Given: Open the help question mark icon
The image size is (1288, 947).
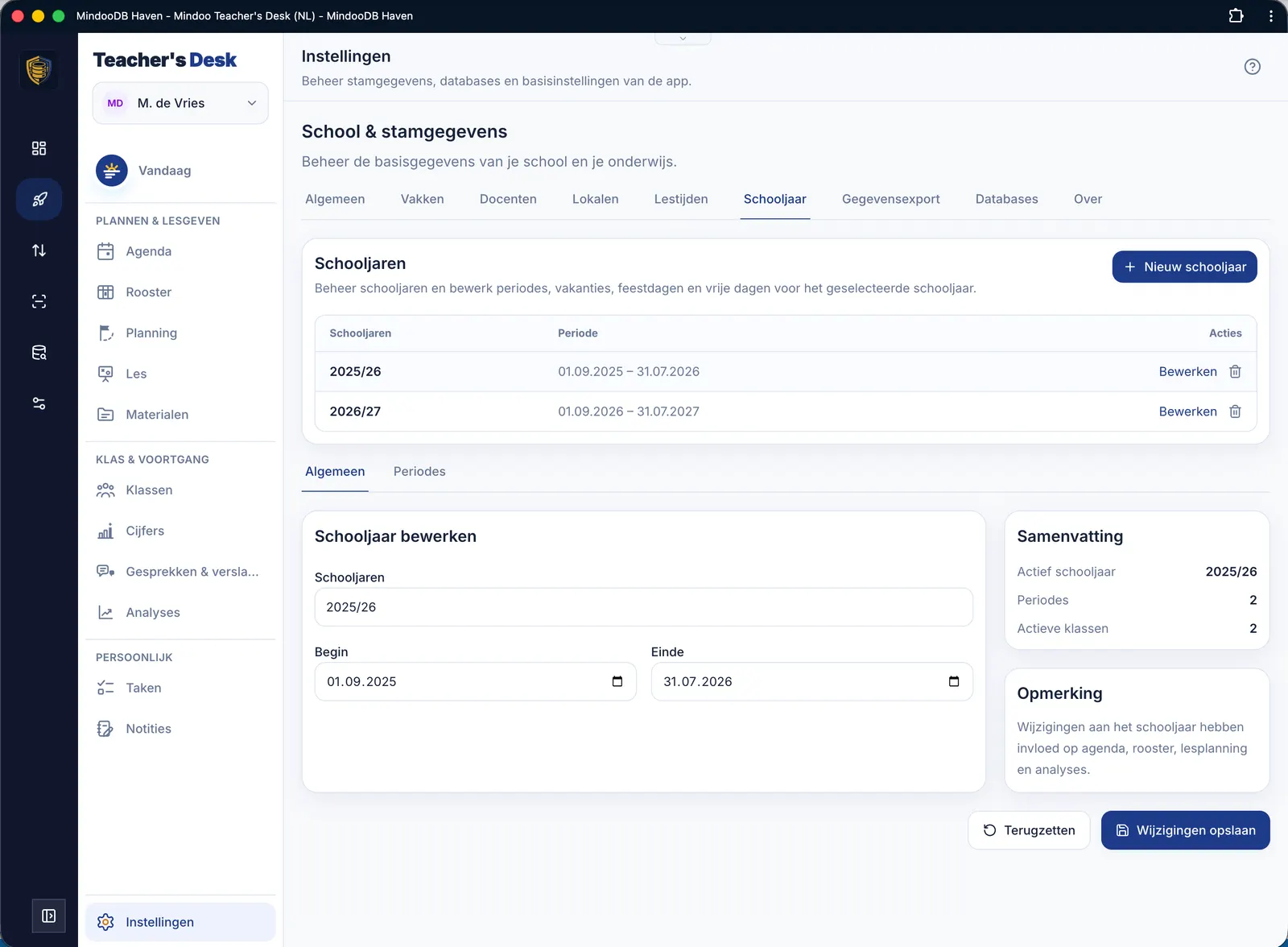Looking at the screenshot, I should click(x=1252, y=67).
